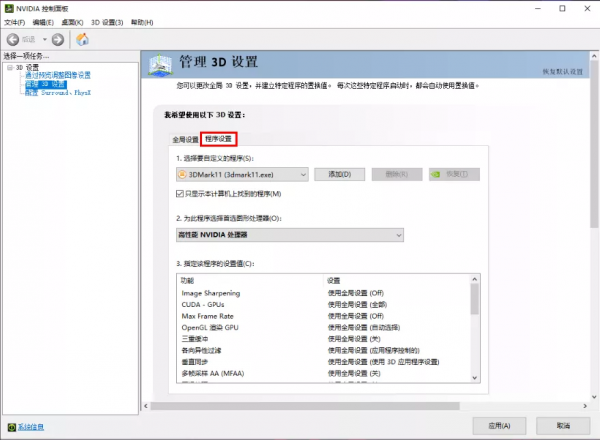This screenshot has width=600, height=440.
Task: Click the NVIDIA logo in title bar
Action: [x=9, y=8]
